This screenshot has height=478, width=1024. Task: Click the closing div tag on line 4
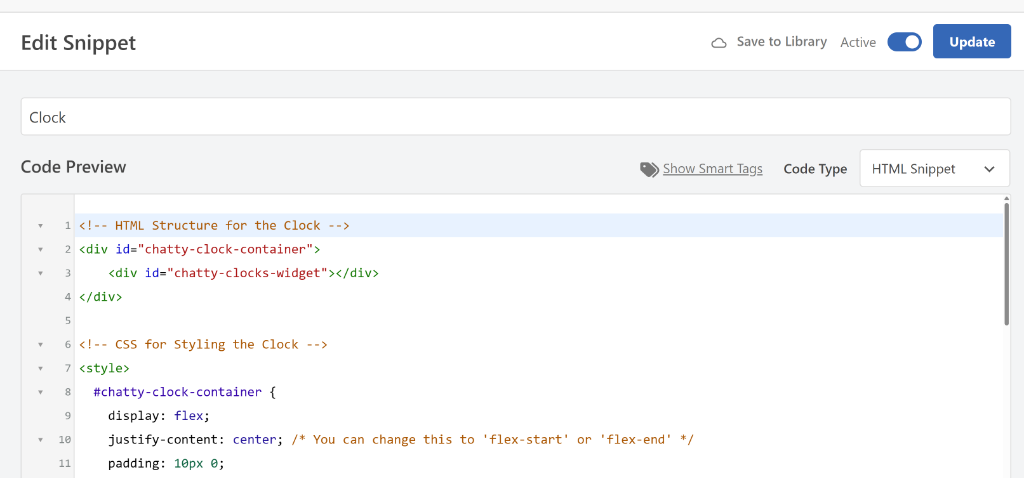pos(99,297)
